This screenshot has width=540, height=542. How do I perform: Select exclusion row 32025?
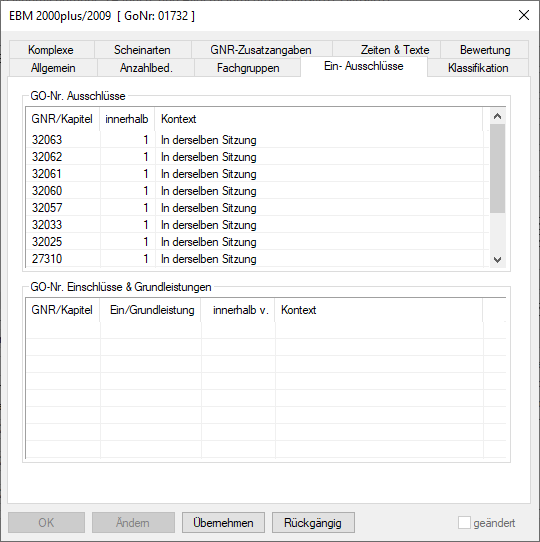click(258, 242)
